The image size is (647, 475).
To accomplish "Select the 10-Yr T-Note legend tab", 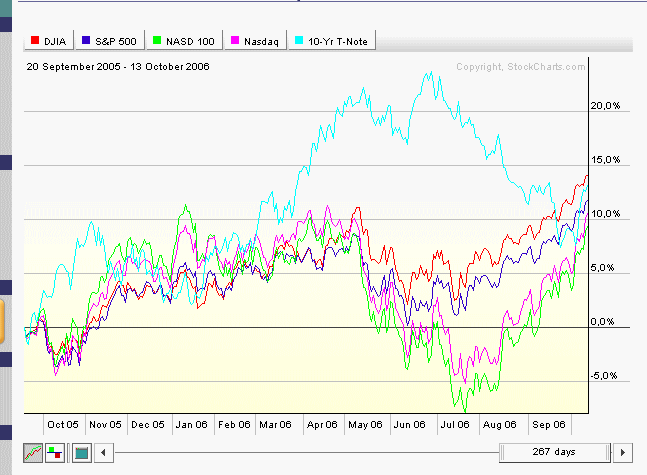I will click(x=332, y=40).
